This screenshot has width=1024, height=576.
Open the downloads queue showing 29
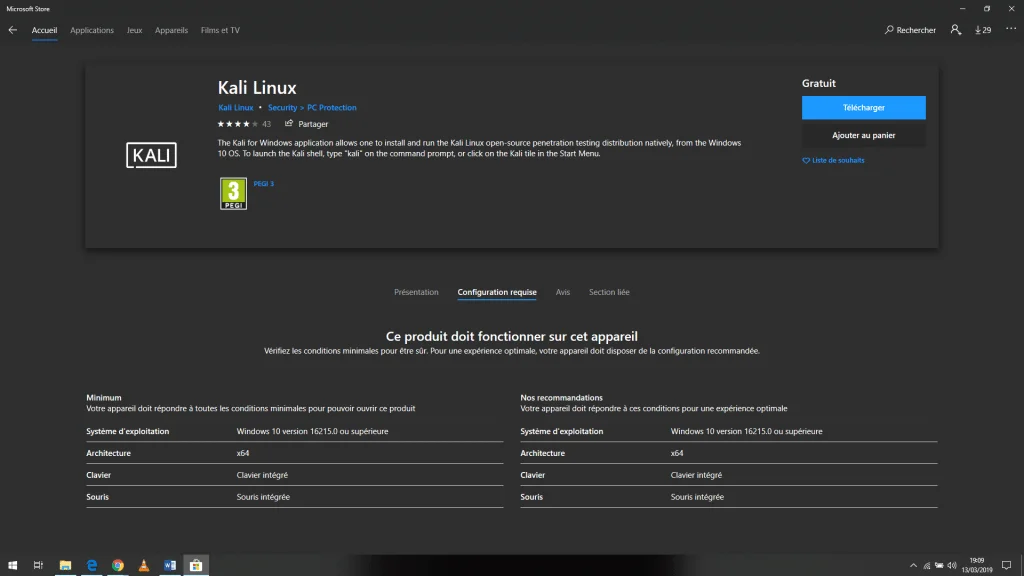click(983, 30)
